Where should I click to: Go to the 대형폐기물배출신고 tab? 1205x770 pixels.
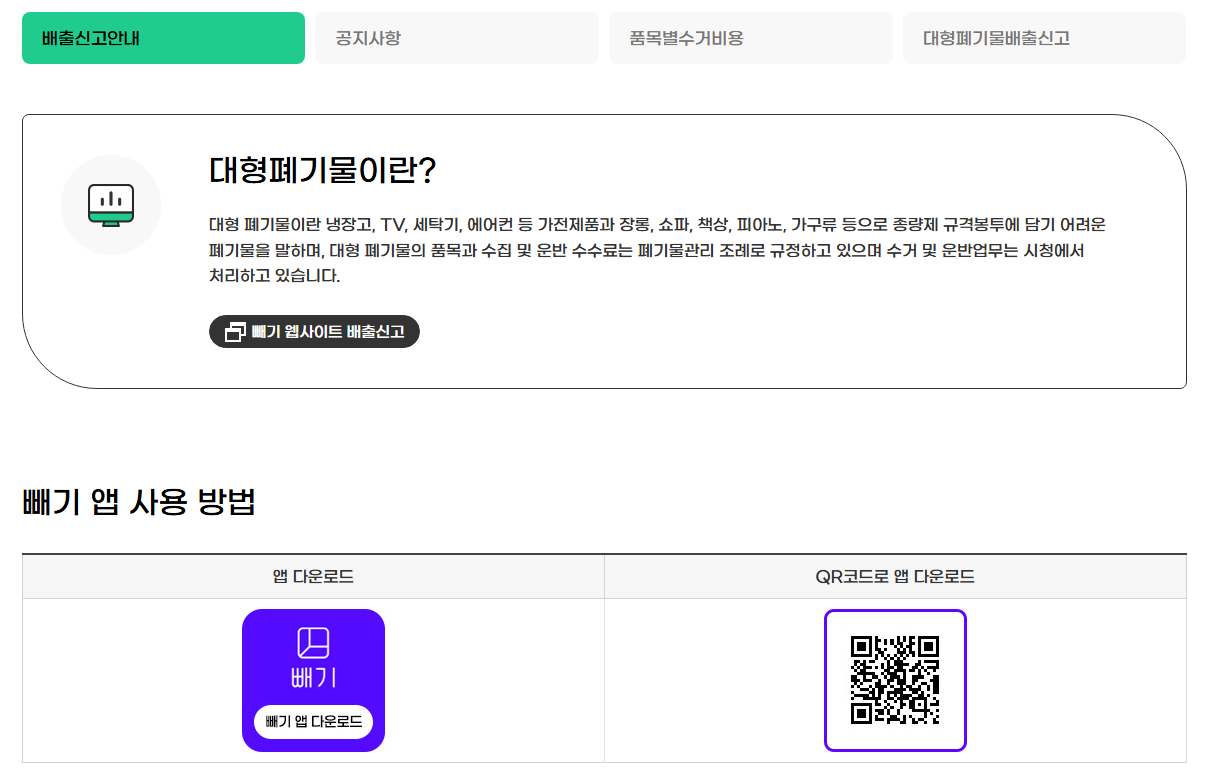click(1044, 38)
